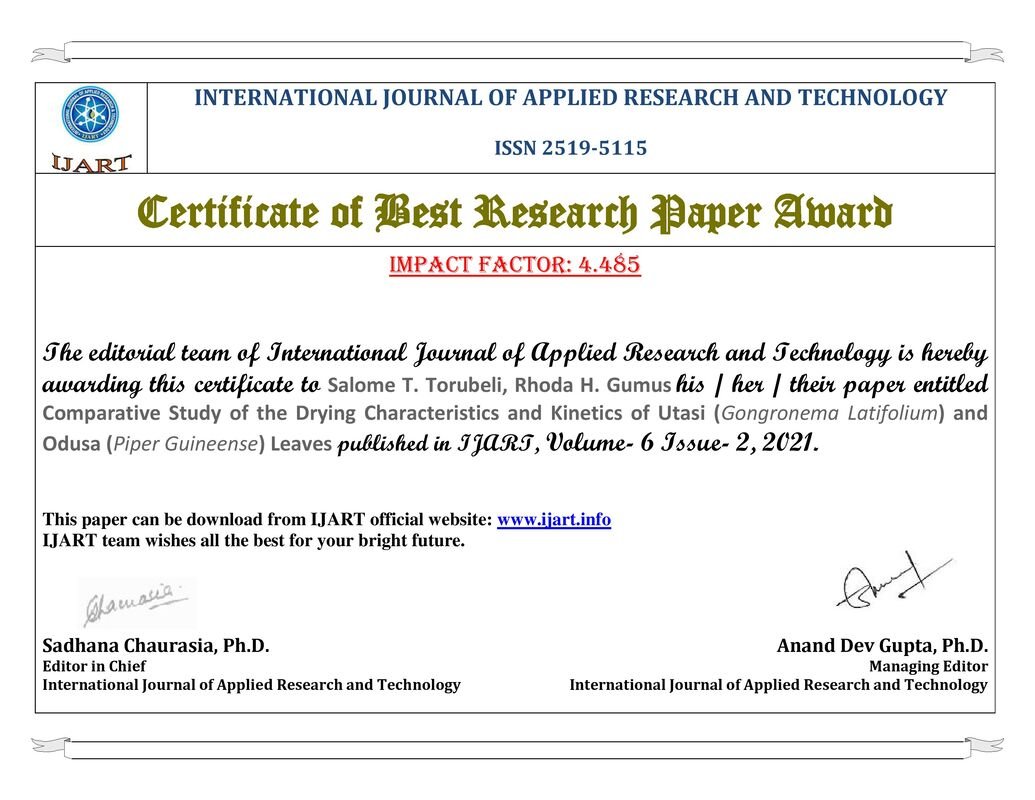Click the Editor in Chief title
The height and width of the screenshot is (800, 1035).
coord(94,666)
